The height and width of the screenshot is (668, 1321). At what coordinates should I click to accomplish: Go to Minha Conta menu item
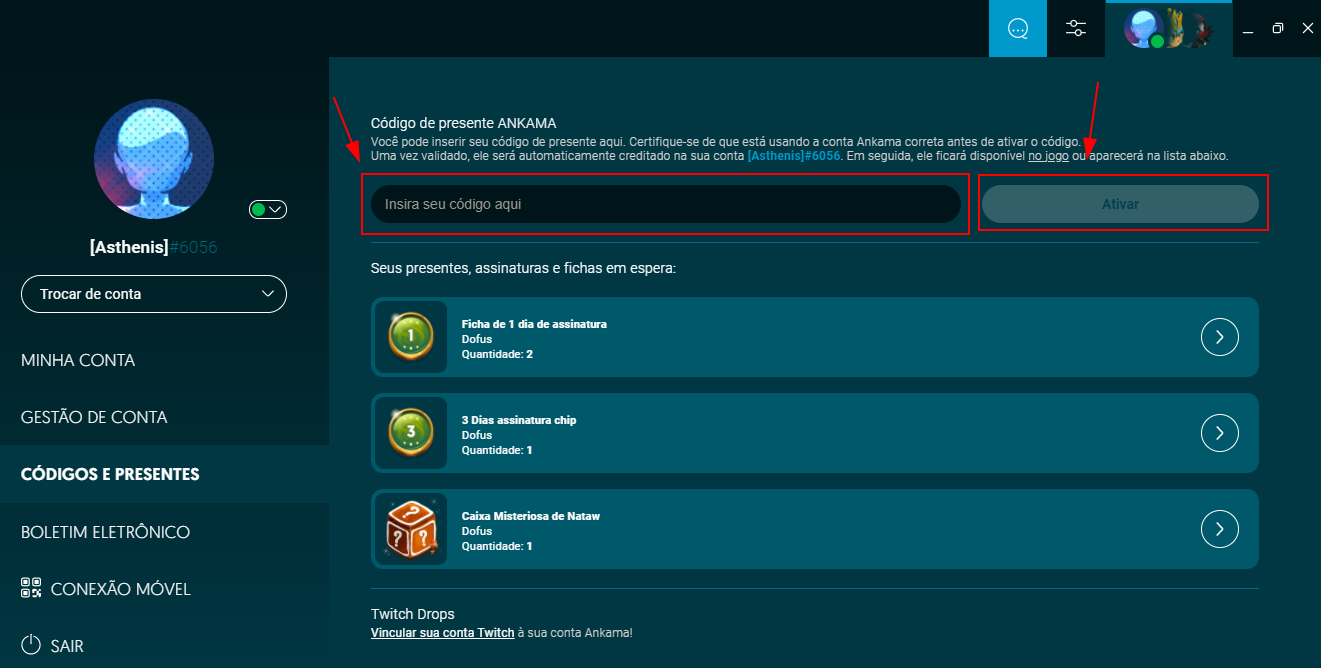[78, 360]
